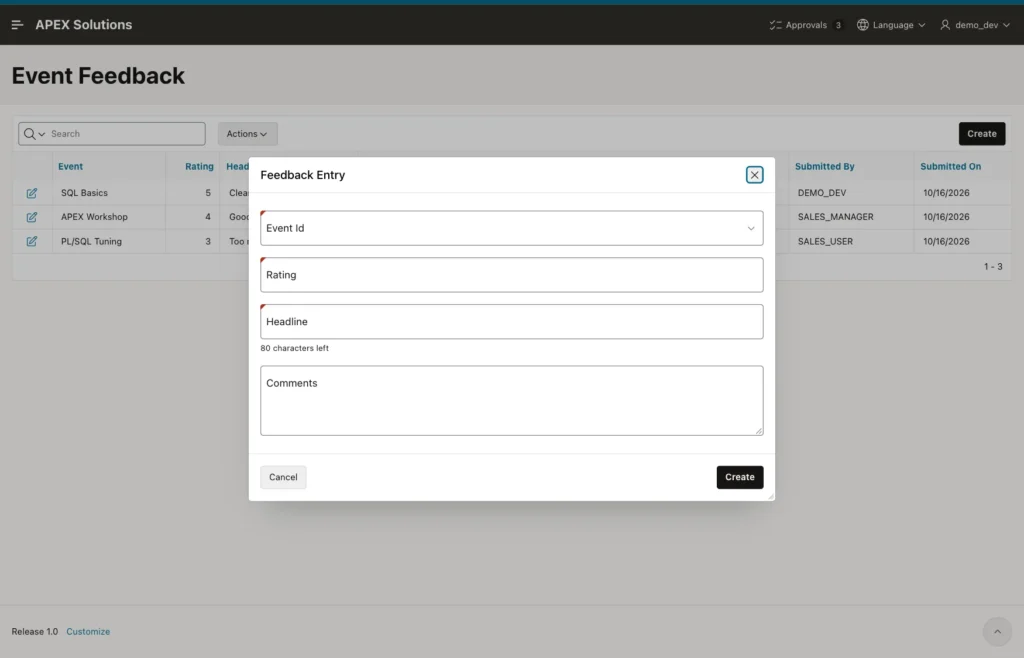The width and height of the screenshot is (1024, 658).
Task: Click the rating value 5 for SQL Basics
Action: [x=208, y=193]
